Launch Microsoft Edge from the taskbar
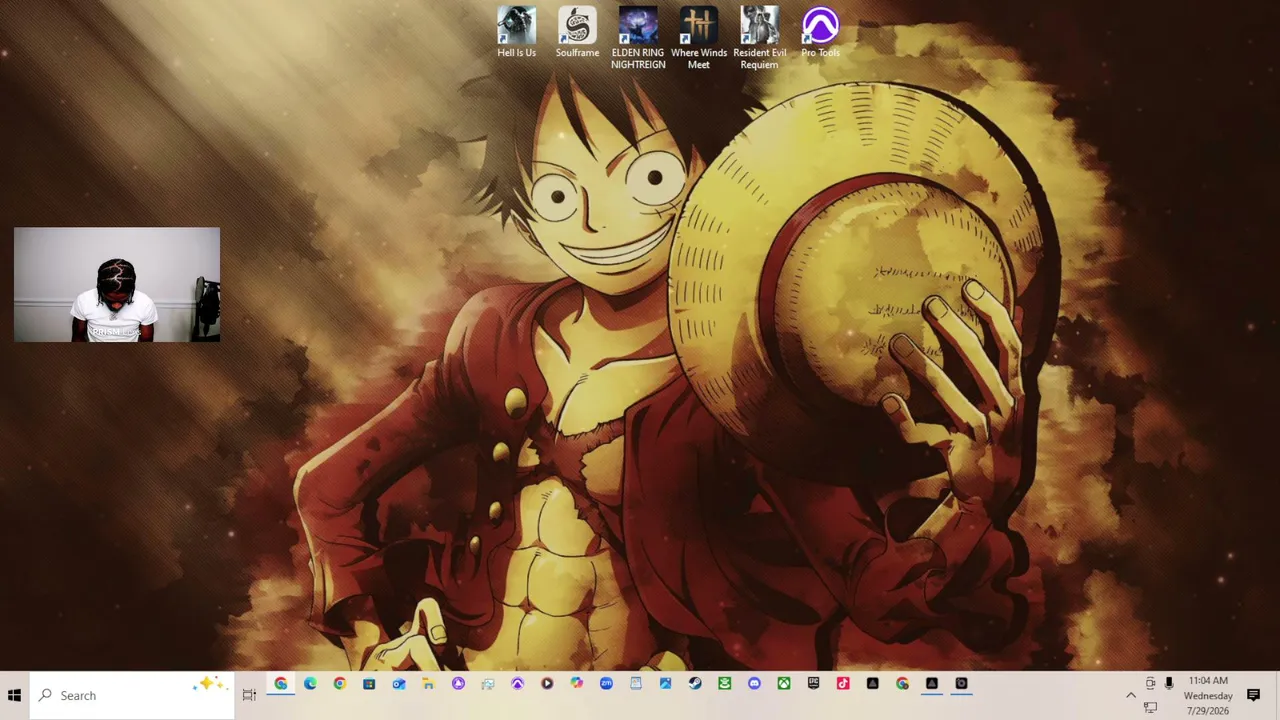This screenshot has height=720, width=1280. point(310,684)
